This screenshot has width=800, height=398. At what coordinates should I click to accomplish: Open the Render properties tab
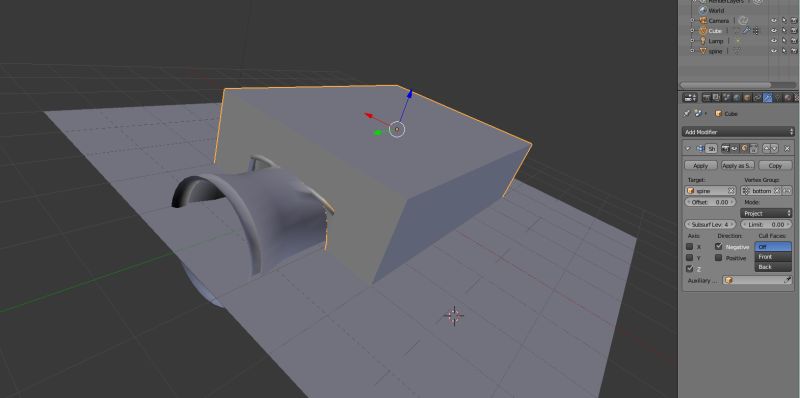706,97
